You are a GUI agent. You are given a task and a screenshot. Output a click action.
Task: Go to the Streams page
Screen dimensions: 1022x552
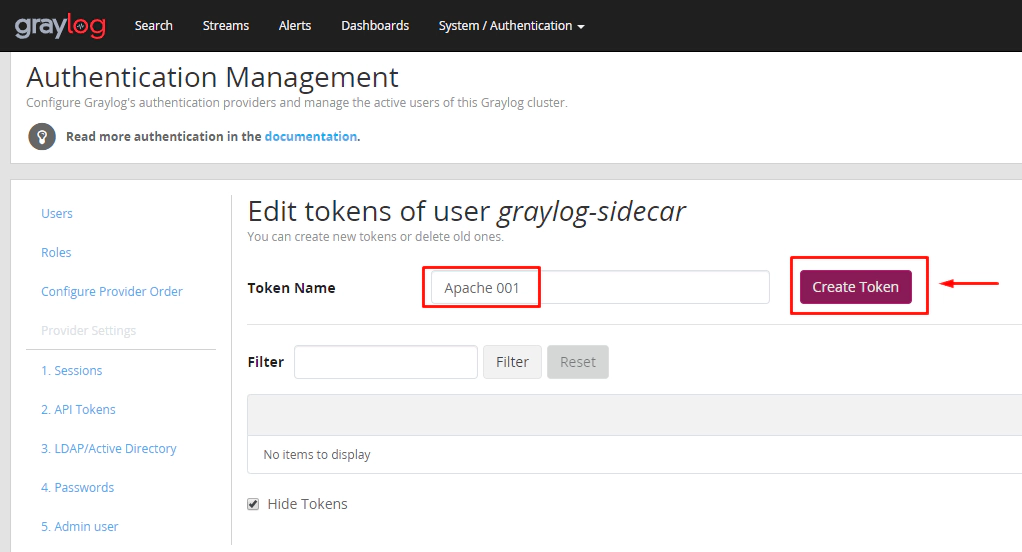click(x=226, y=26)
